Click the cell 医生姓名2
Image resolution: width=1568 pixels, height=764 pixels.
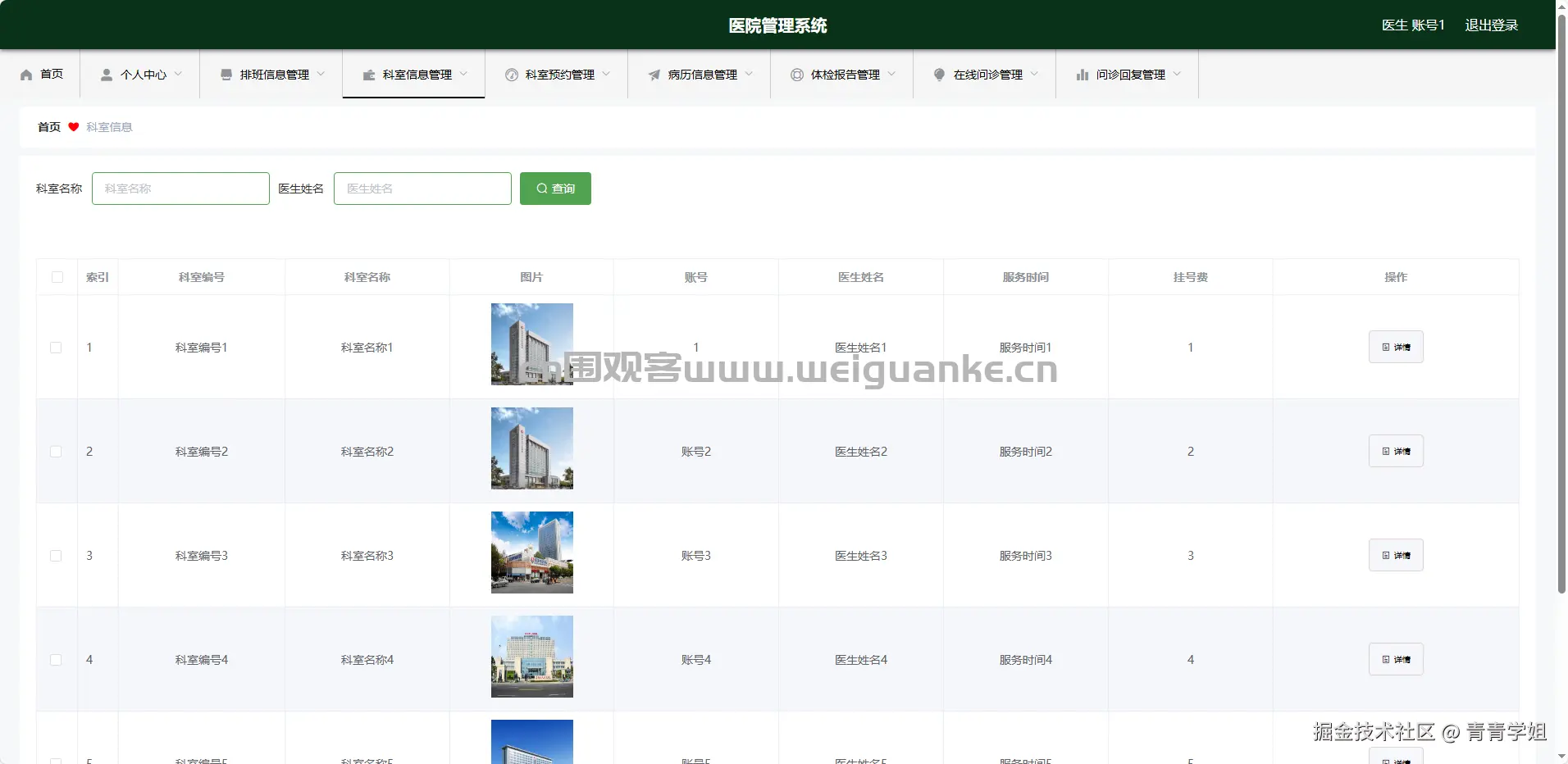pyautogui.click(x=861, y=452)
